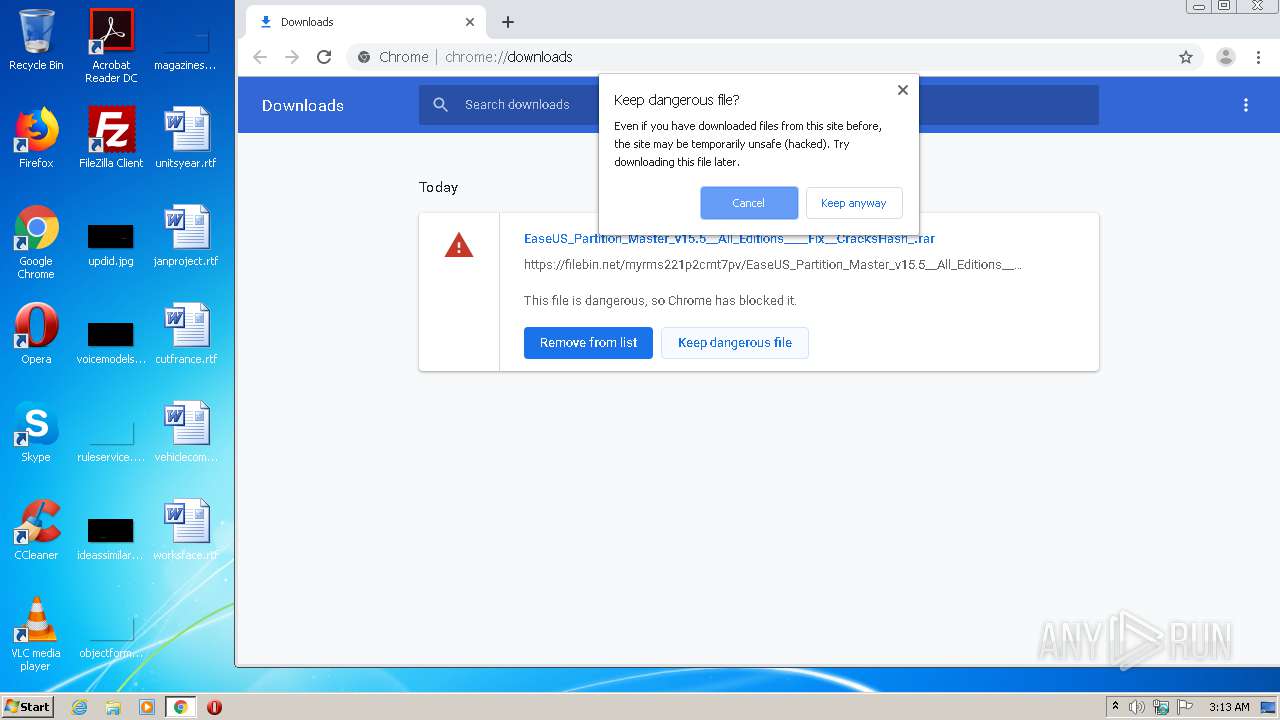Image resolution: width=1280 pixels, height=720 pixels.
Task: Select the janproject.rtf document icon
Action: coord(186,236)
